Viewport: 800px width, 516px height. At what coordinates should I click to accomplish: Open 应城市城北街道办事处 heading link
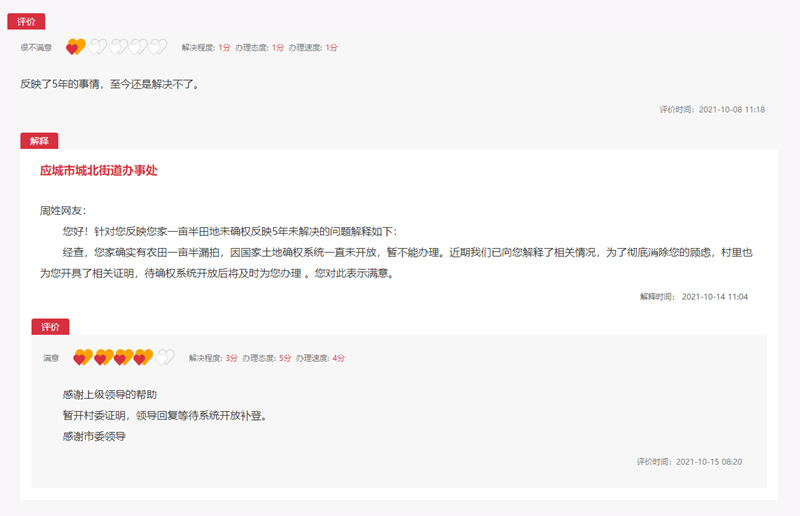coord(99,171)
